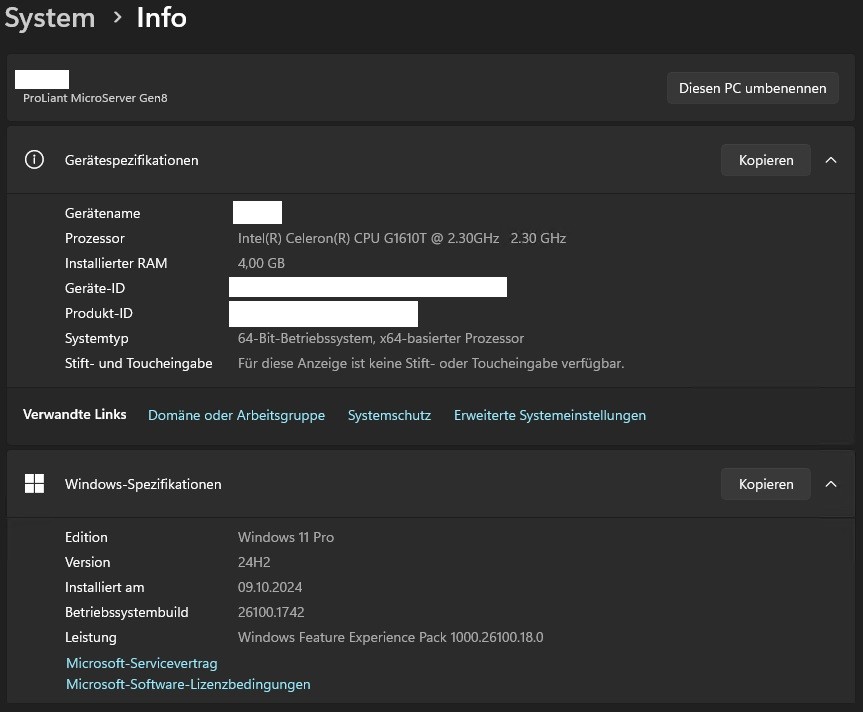
Task: Select the 4,00 GB RAM value
Action: pos(261,264)
